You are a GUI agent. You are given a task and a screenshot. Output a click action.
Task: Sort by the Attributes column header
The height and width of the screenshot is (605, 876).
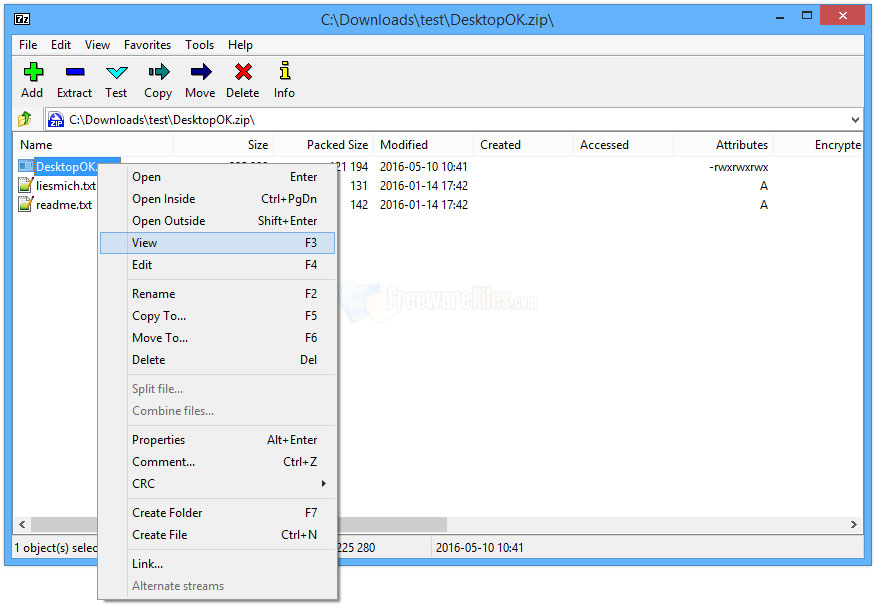click(x=723, y=145)
